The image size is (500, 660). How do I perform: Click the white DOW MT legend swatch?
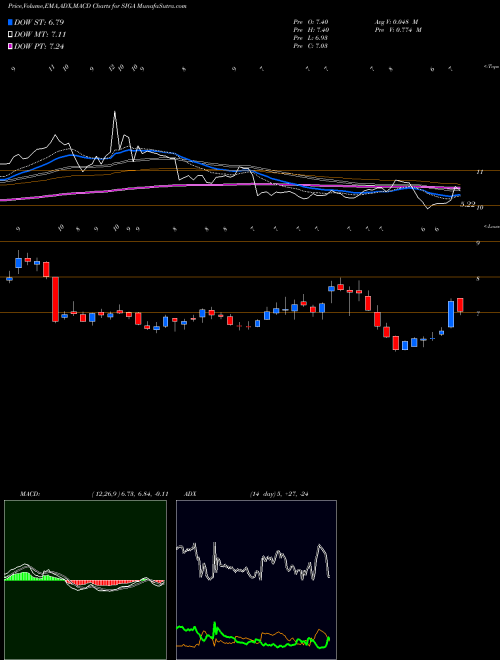click(10, 35)
